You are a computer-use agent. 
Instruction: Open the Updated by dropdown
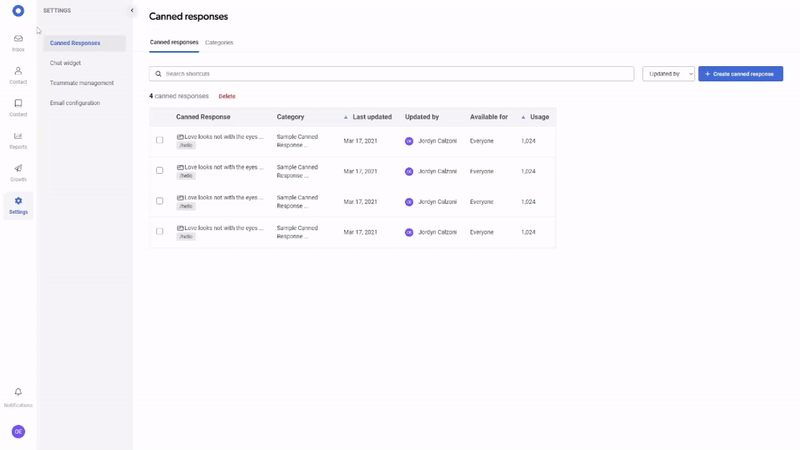(x=668, y=74)
